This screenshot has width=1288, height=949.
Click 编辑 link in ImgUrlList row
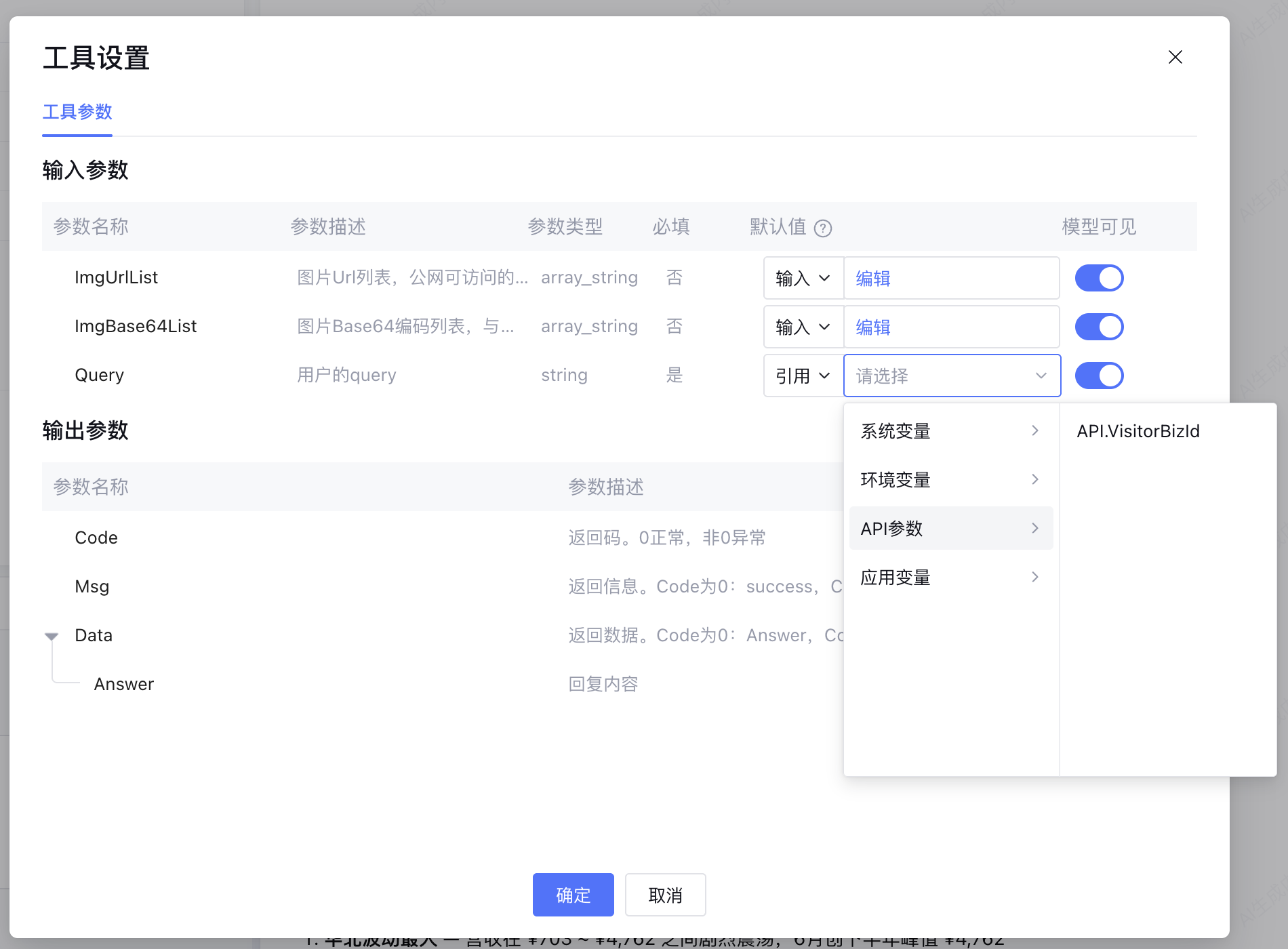click(x=873, y=279)
